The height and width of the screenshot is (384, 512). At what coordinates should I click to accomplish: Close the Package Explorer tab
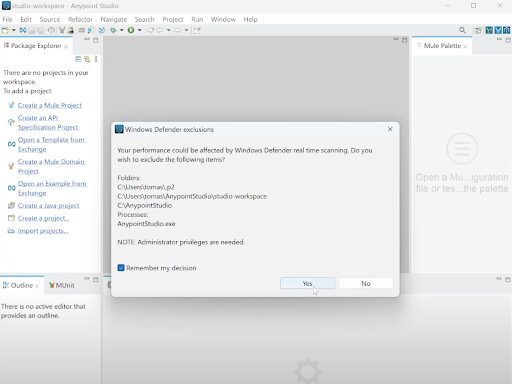pos(66,46)
